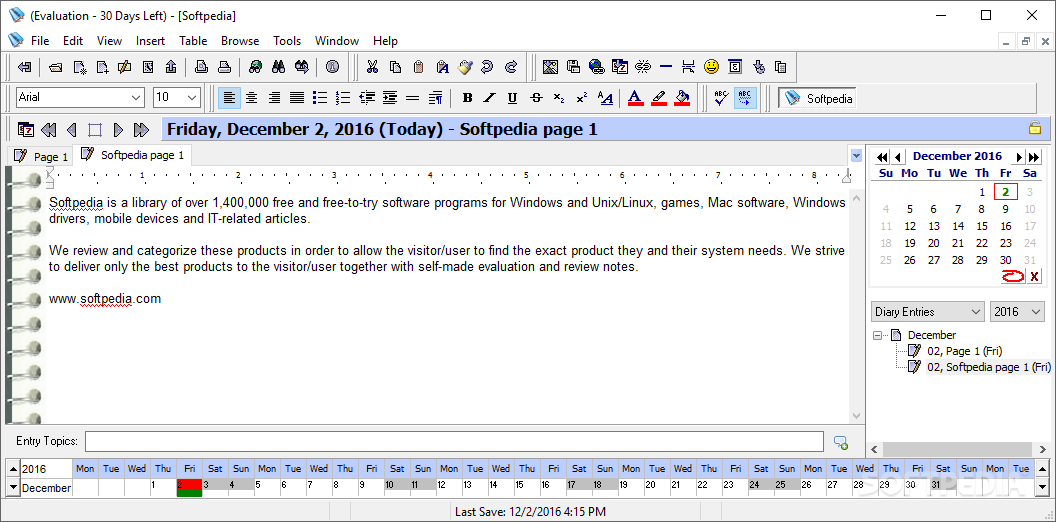Click the subscript formatting icon

click(x=559, y=98)
